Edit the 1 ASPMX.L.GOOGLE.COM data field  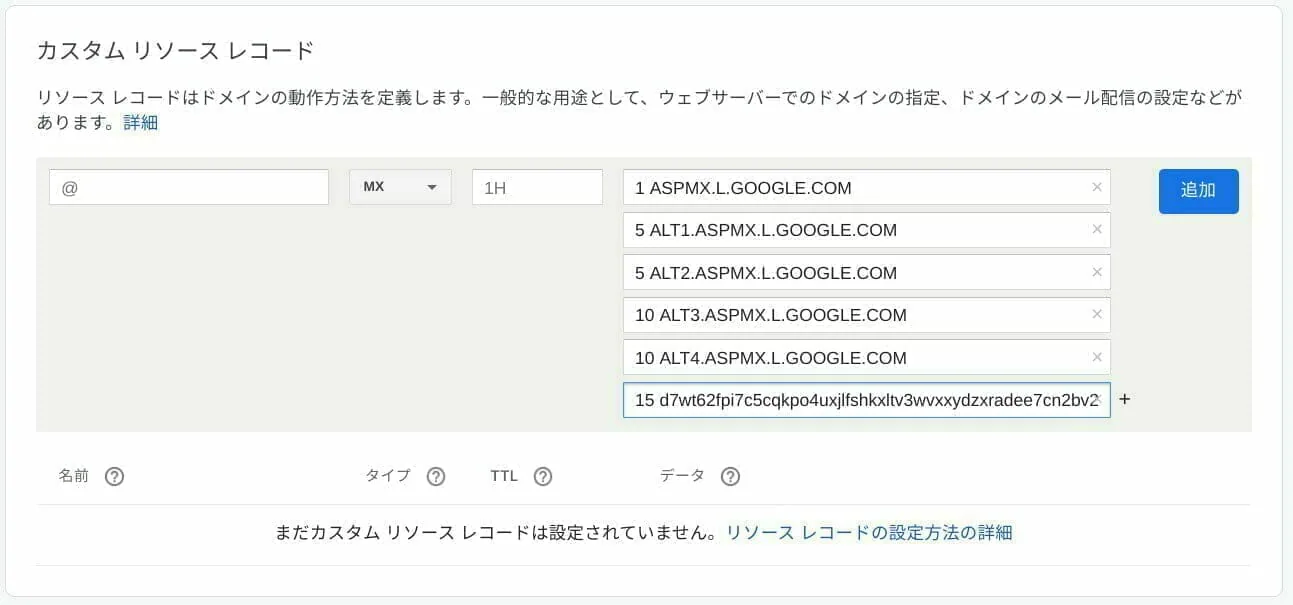[850, 187]
